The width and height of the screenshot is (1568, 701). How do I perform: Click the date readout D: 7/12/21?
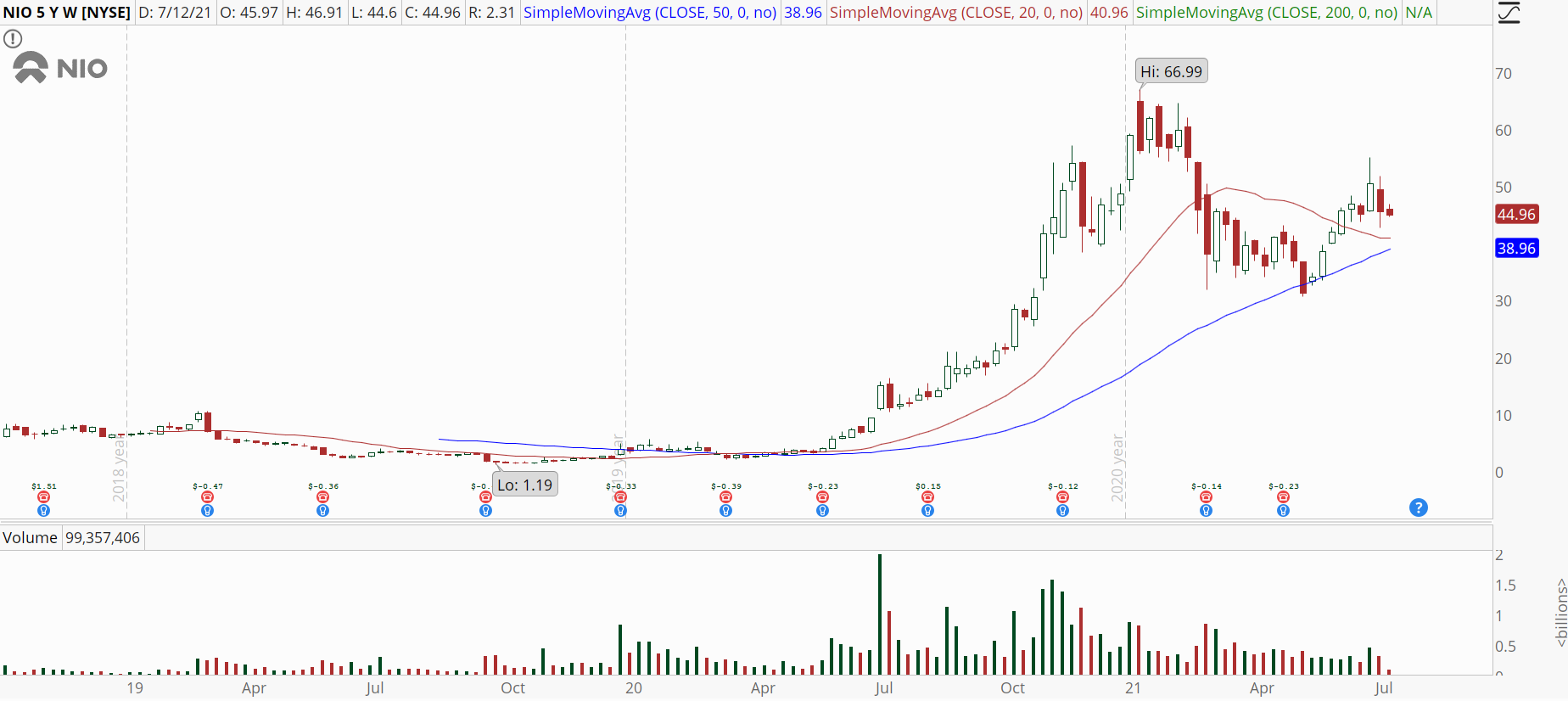click(x=175, y=13)
